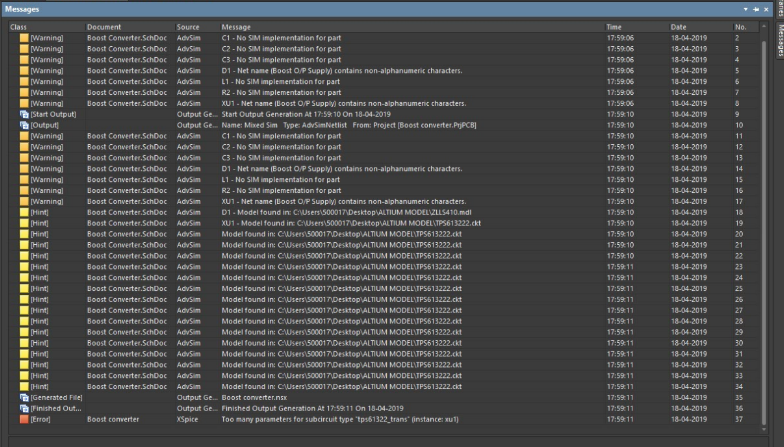The height and width of the screenshot is (447, 784).
Task: Click the Finished Output icon in message 36
Action: [24, 408]
